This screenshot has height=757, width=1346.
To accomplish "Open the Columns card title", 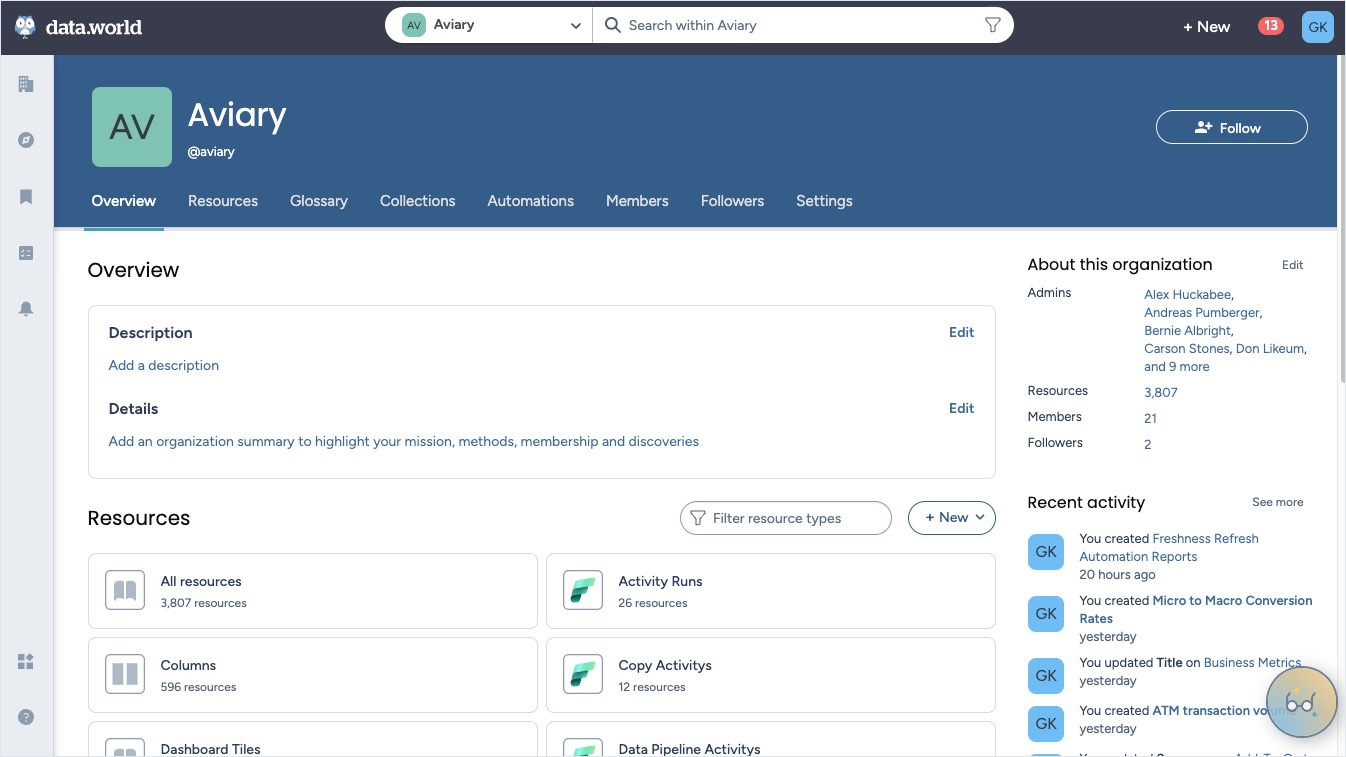I will coord(188,665).
